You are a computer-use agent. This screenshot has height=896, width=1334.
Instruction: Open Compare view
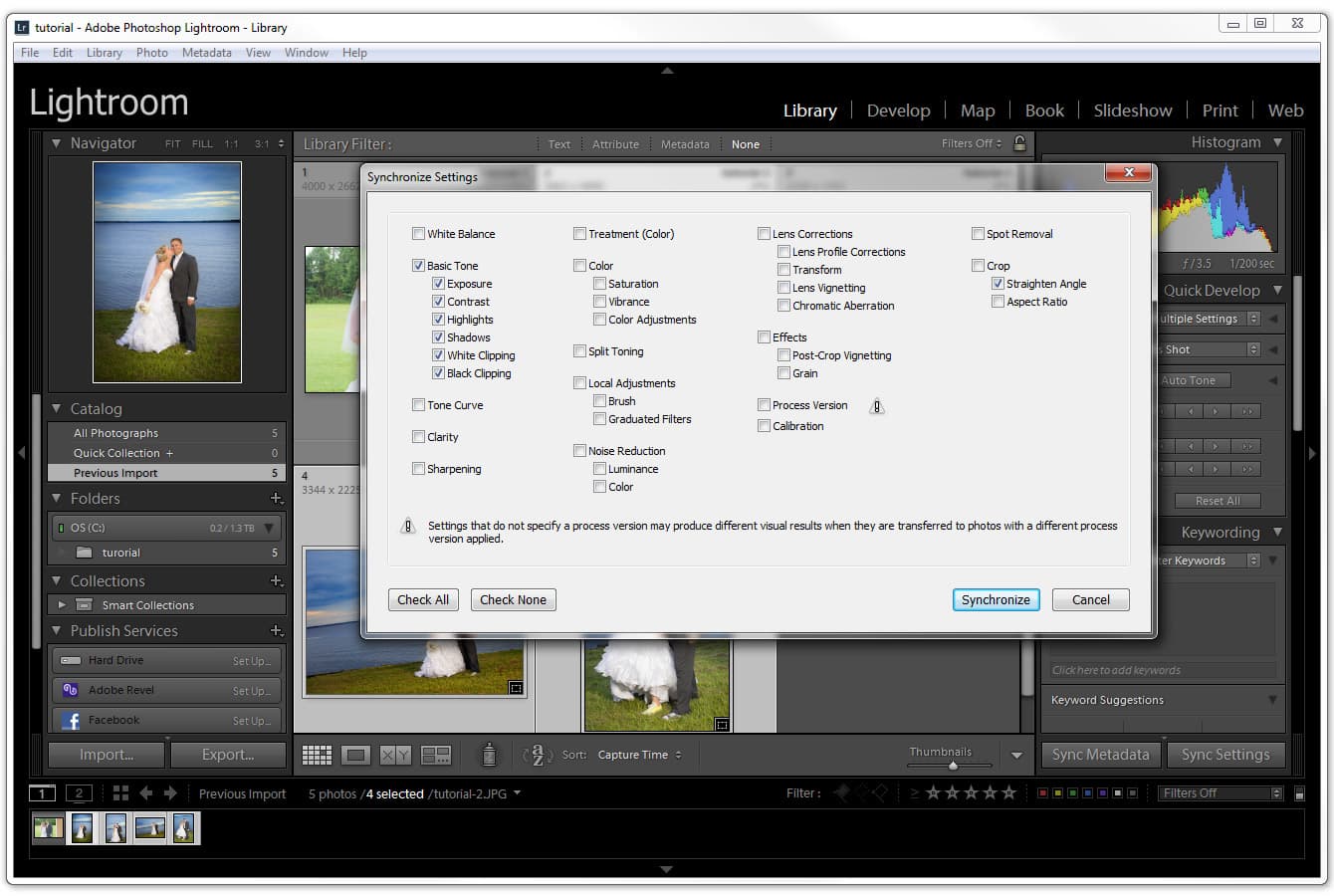(x=394, y=755)
